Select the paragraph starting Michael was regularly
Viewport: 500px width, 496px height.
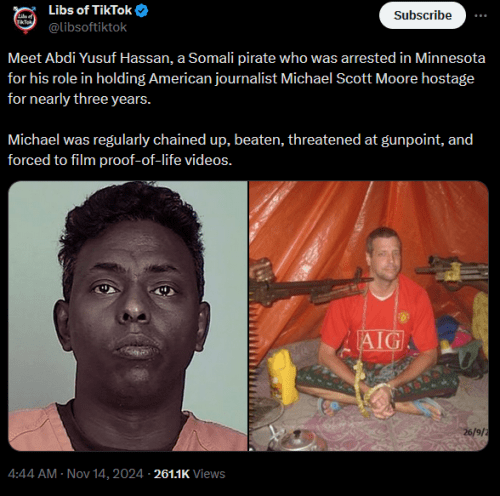tap(240, 150)
